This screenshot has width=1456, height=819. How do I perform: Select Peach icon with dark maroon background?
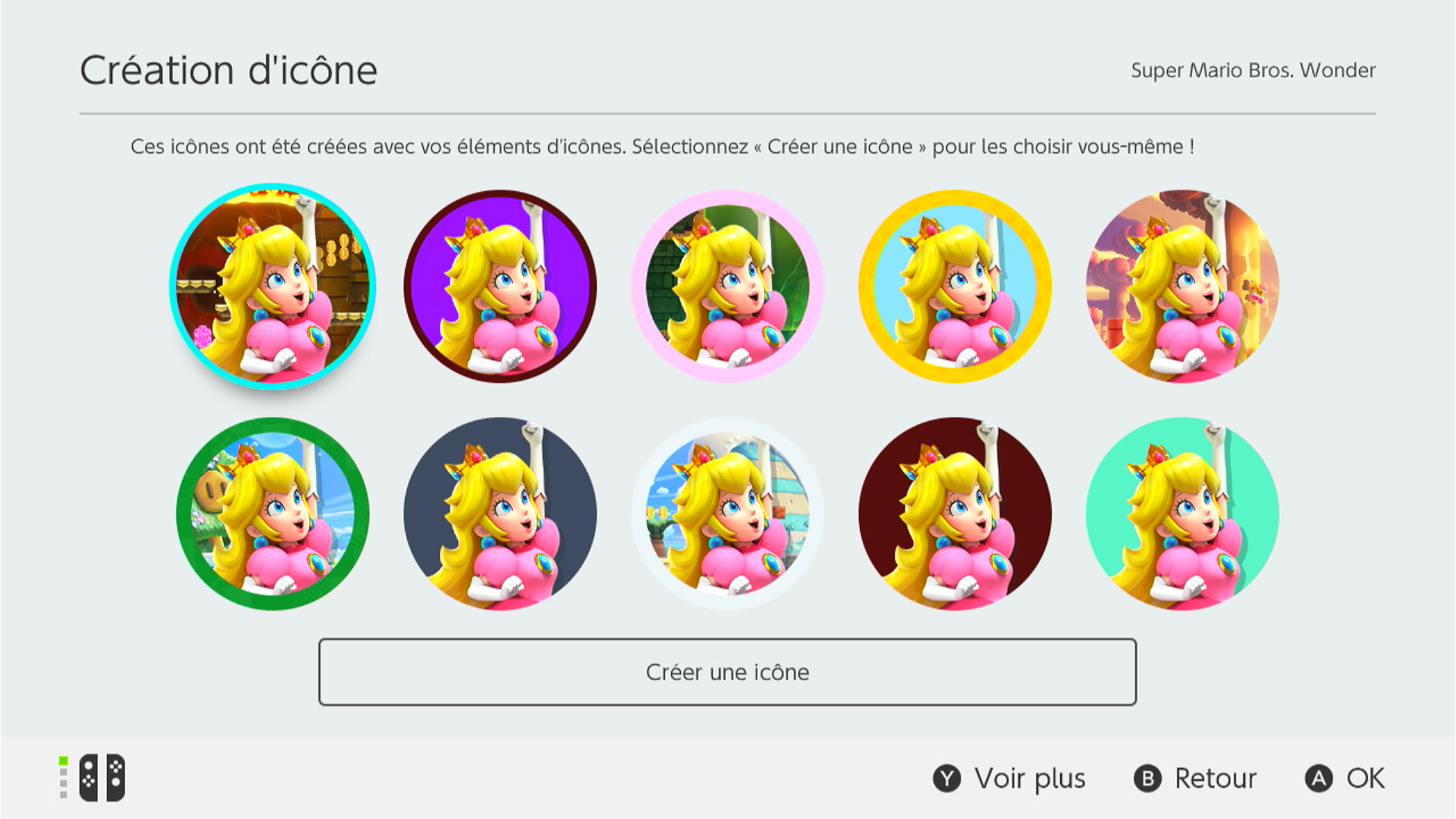955,514
